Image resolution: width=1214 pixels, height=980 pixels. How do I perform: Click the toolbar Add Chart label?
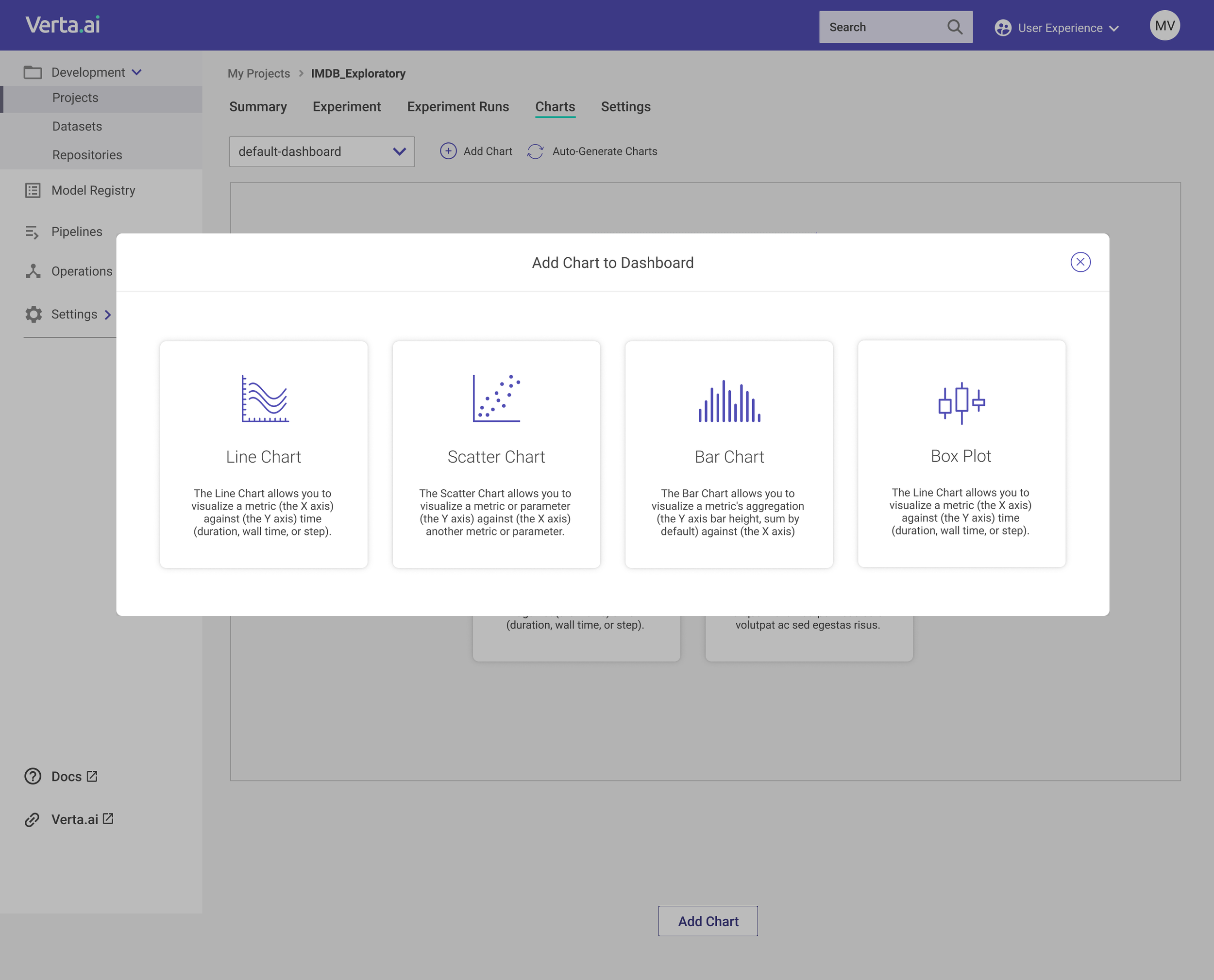[x=488, y=151]
